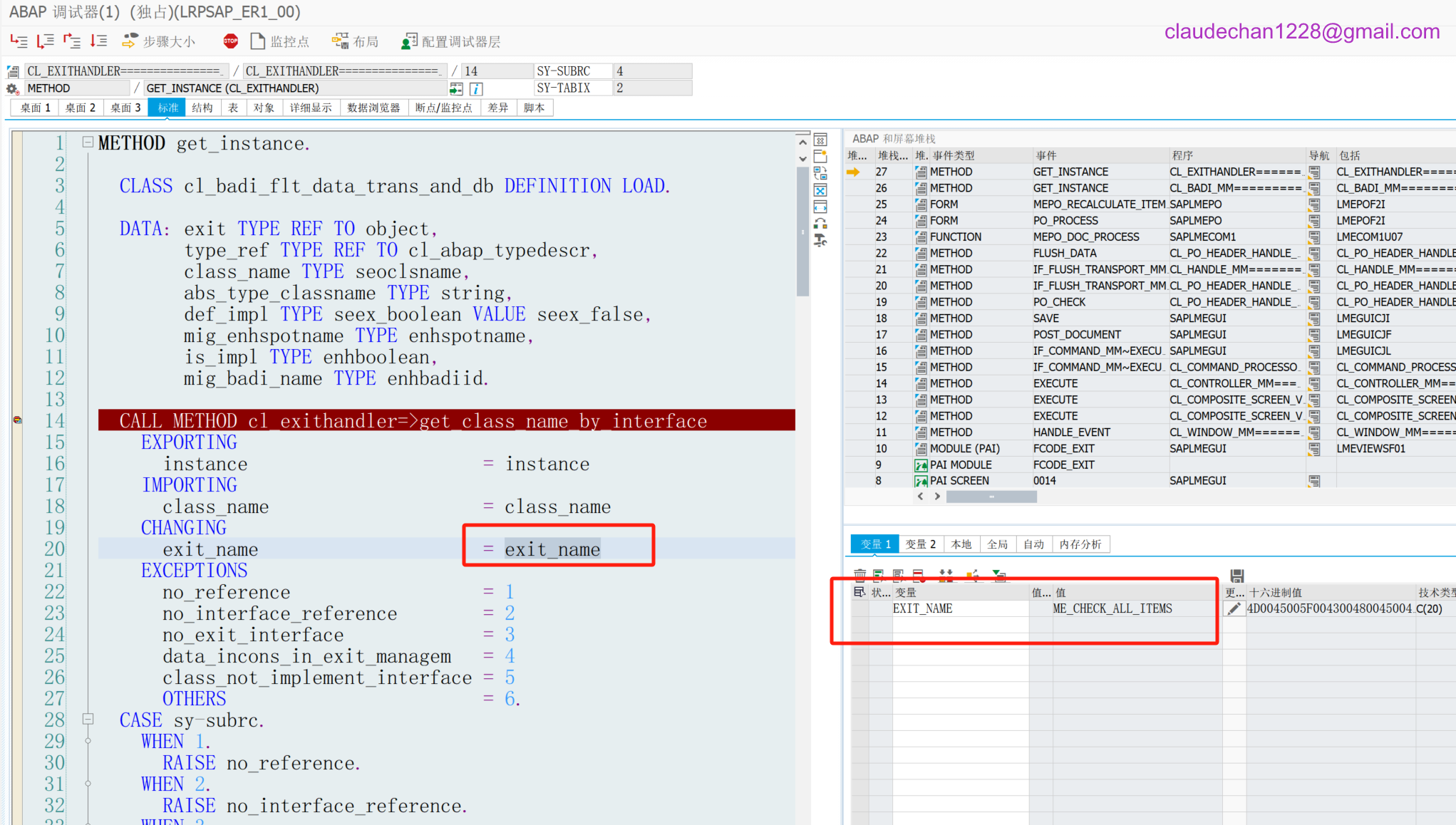Click the 布局 layout button
The height and width of the screenshot is (825, 1456).
click(356, 41)
